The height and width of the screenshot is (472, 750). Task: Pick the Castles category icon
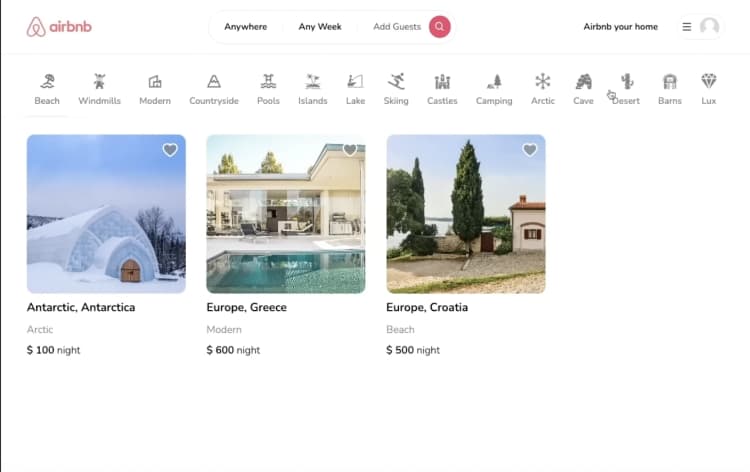click(442, 82)
